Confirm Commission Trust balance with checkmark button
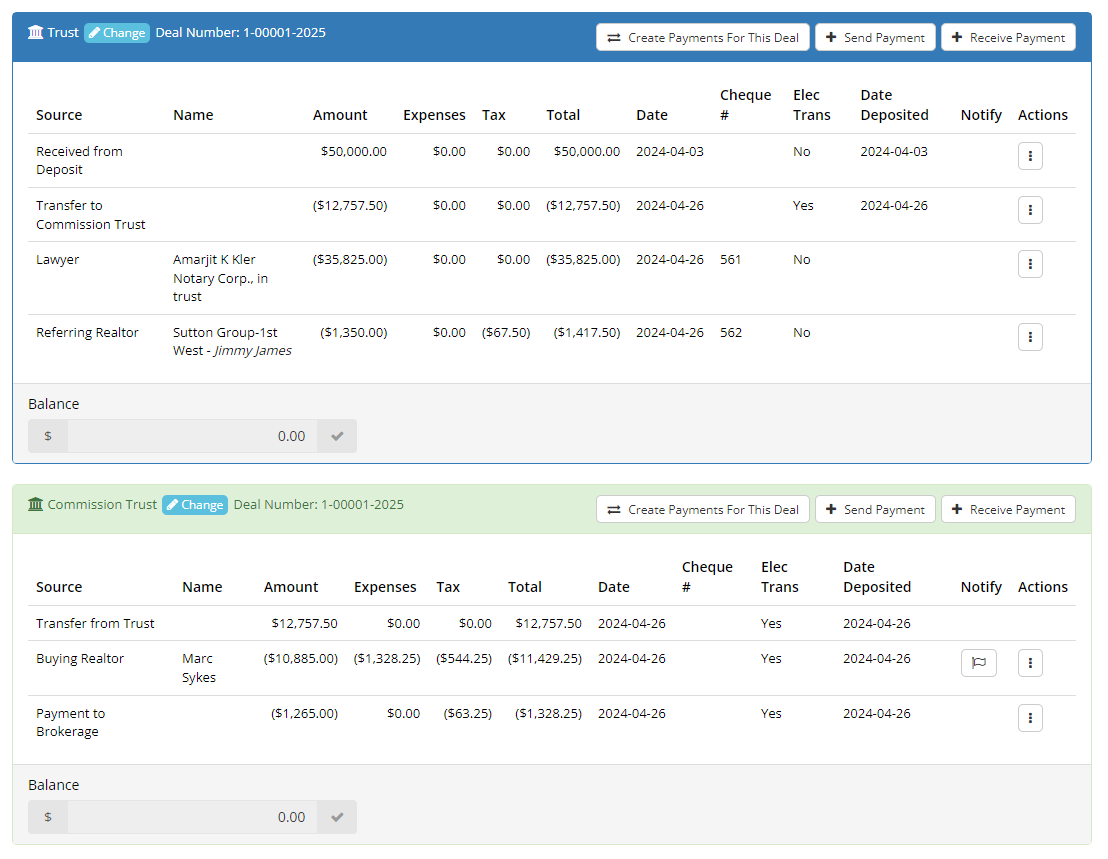The width and height of the screenshot is (1108, 859). pos(337,817)
